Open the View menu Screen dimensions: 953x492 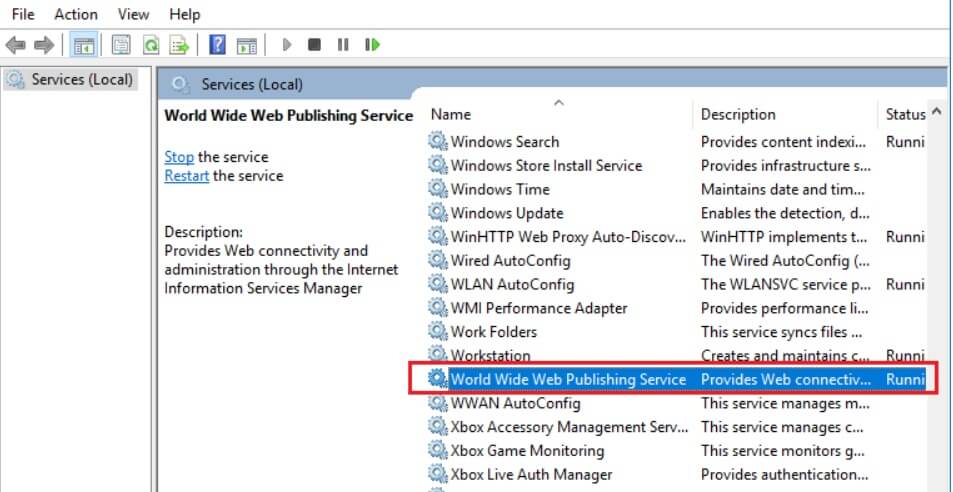pyautogui.click(x=133, y=14)
